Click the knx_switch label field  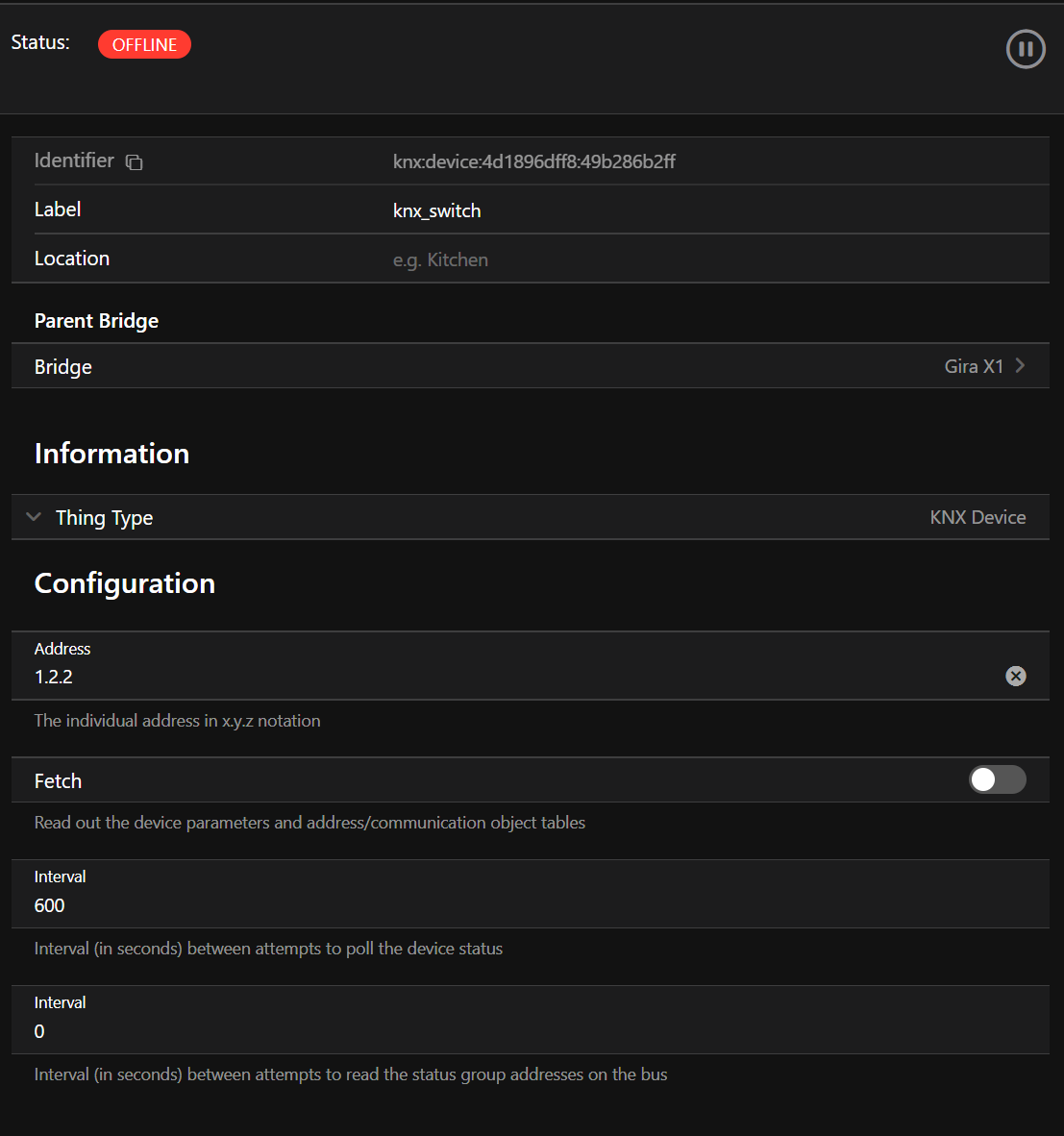coord(436,210)
